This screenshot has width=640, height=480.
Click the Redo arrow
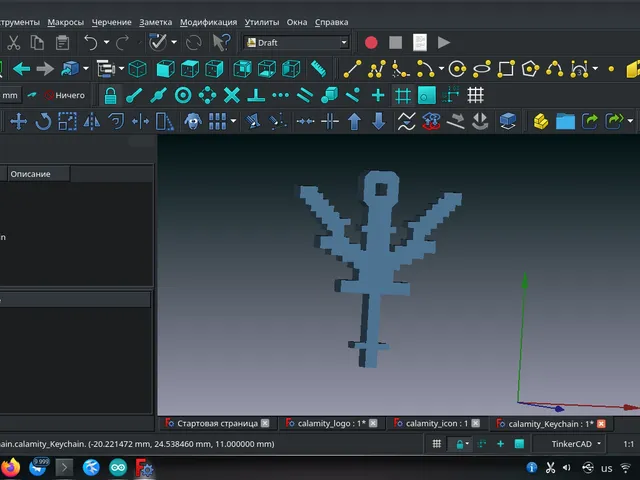point(122,42)
